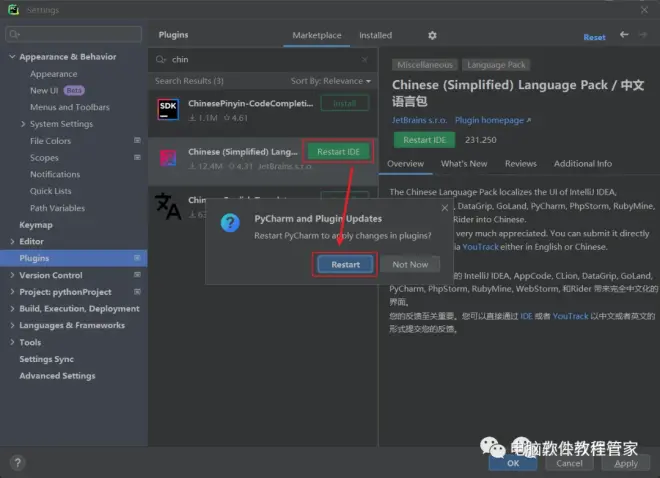This screenshot has height=478, width=660.
Task: Expand the Version Control section
Action: (x=12, y=275)
